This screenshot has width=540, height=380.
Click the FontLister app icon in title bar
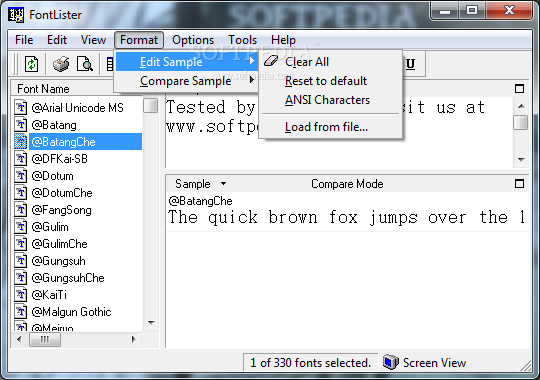[16, 15]
